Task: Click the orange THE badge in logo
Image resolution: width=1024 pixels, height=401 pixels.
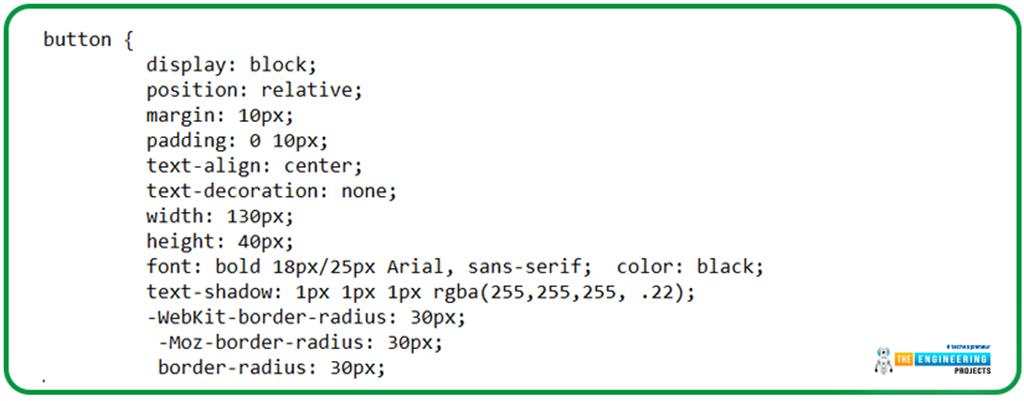Action: (904, 359)
